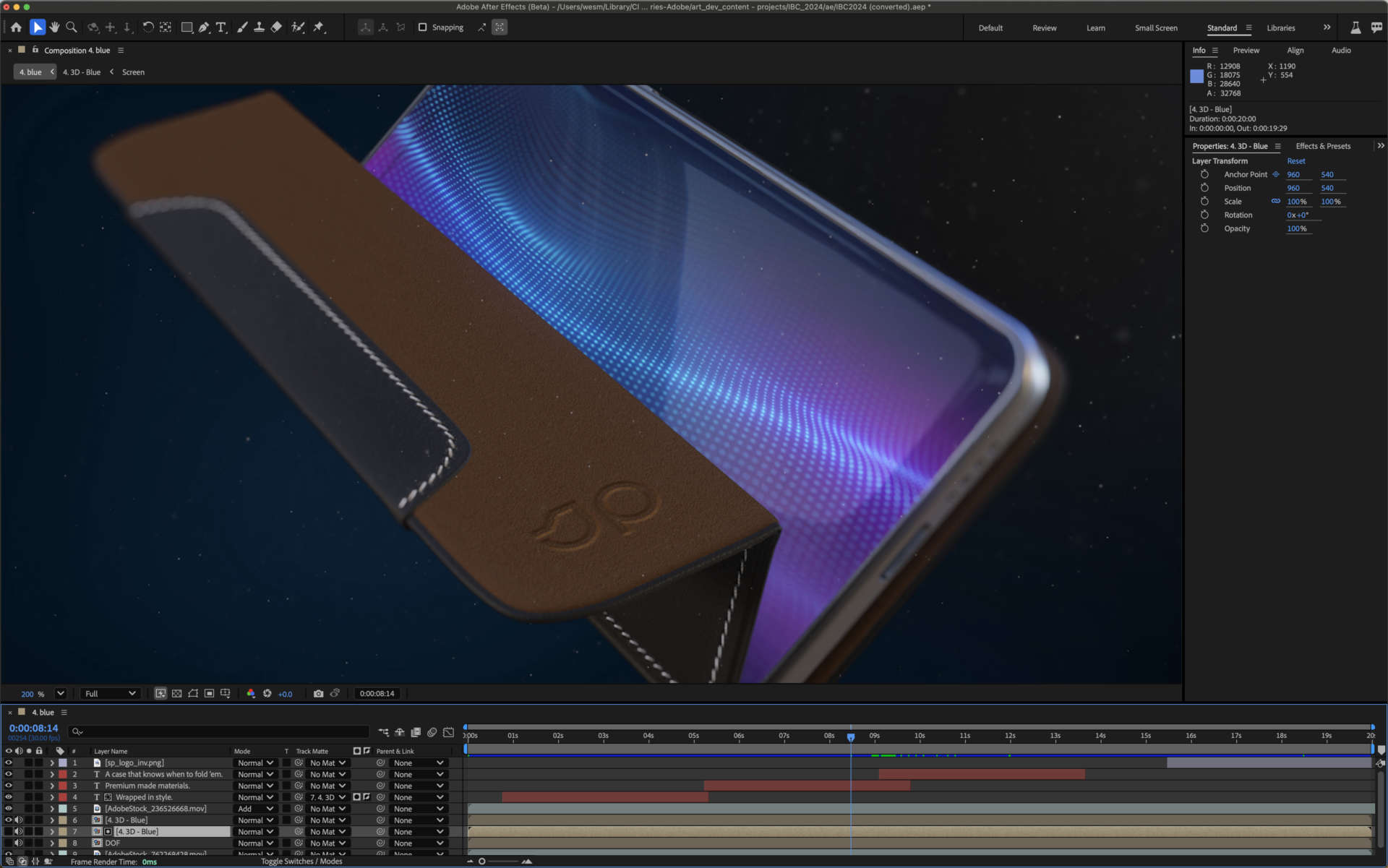Switch to the Review workspace
This screenshot has width=1388, height=868.
point(1044,28)
